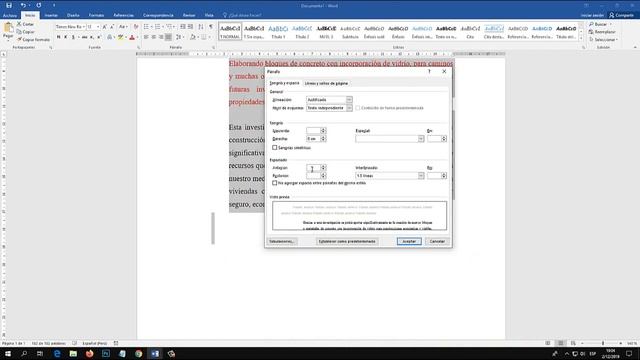Open the Archivo ribbon tab
640x360 pixels.
(10, 15)
